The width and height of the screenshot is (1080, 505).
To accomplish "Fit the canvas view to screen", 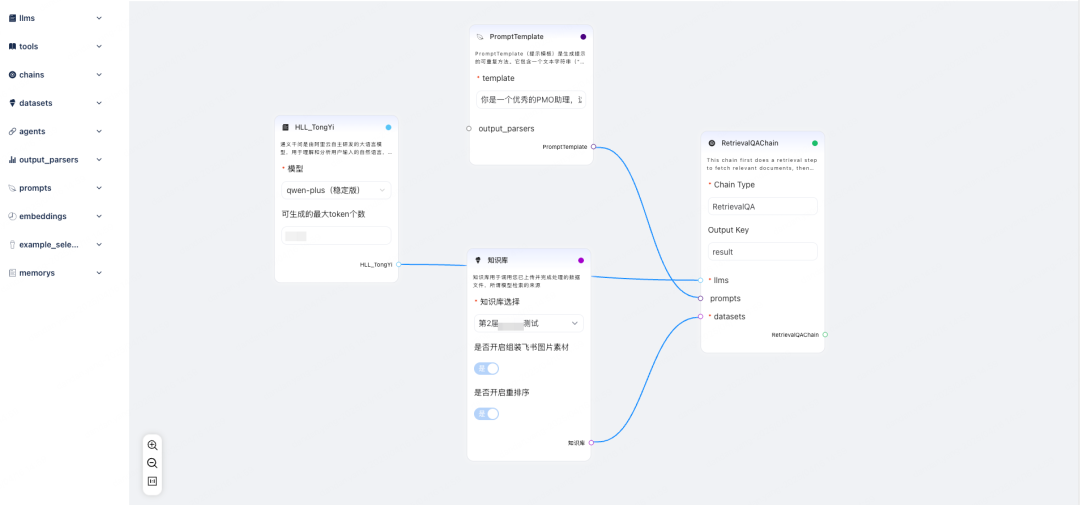I will click(152, 481).
